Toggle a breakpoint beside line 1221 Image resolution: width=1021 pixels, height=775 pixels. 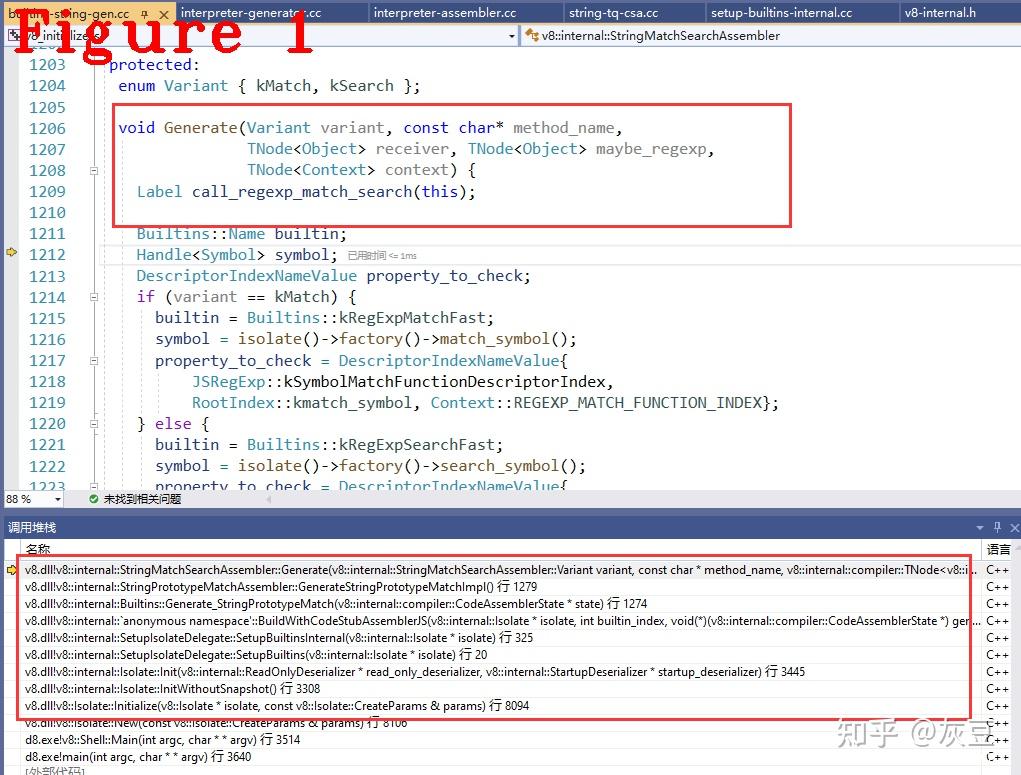[11, 444]
